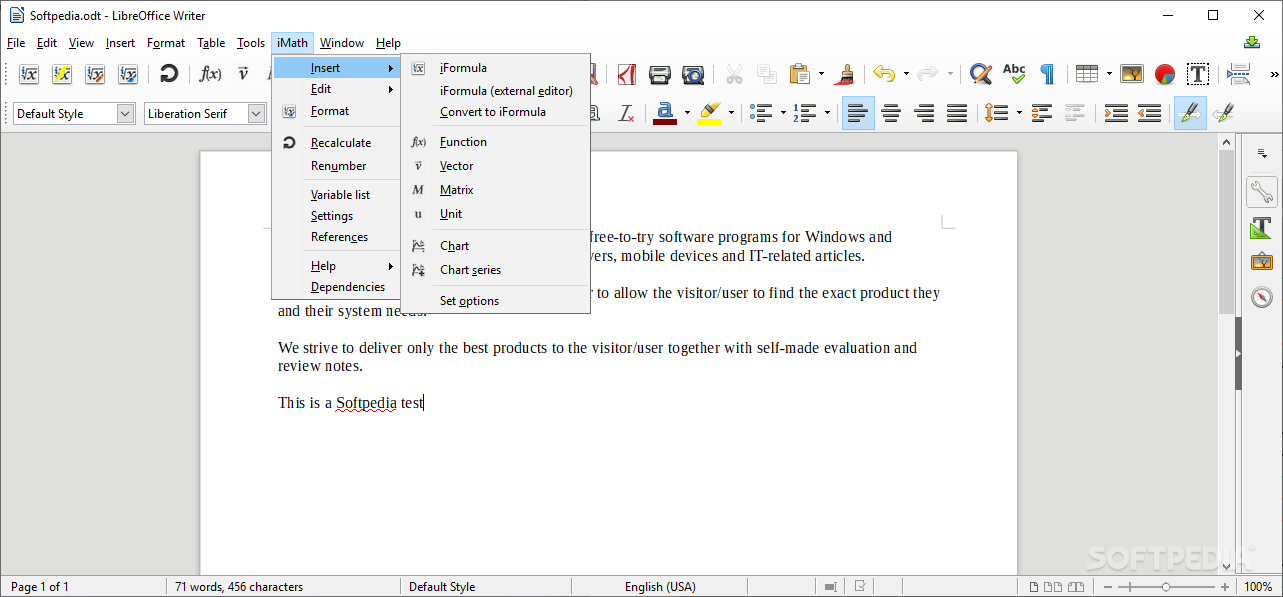Toggle Align Left paragraph button
Image resolution: width=1283 pixels, height=597 pixels.
(858, 113)
